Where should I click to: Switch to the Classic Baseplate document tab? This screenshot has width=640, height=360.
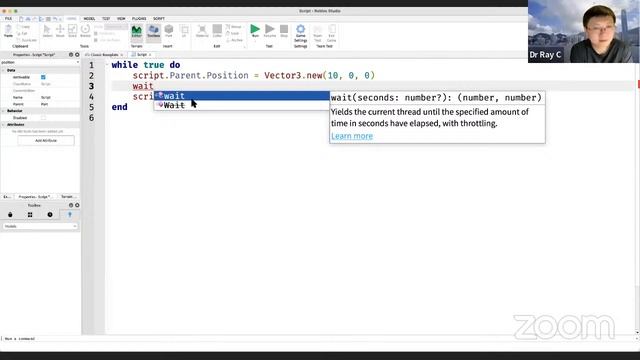point(104,55)
